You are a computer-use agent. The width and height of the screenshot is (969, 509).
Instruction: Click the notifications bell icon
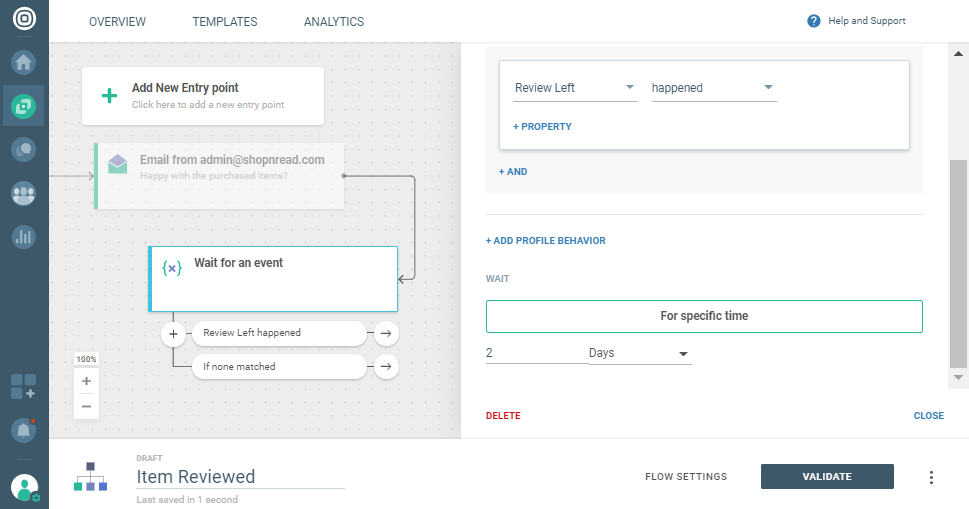coord(23,430)
